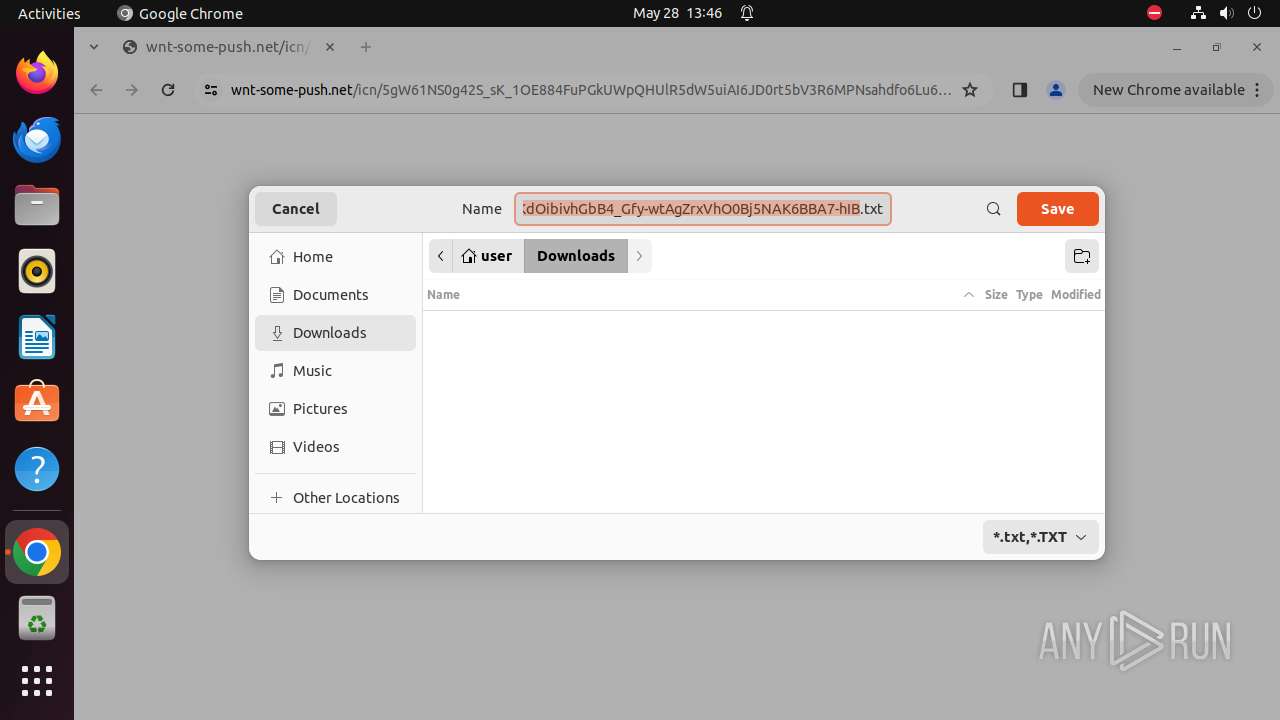Click the network status icon
This screenshot has height=720, width=1280.
[x=1198, y=13]
